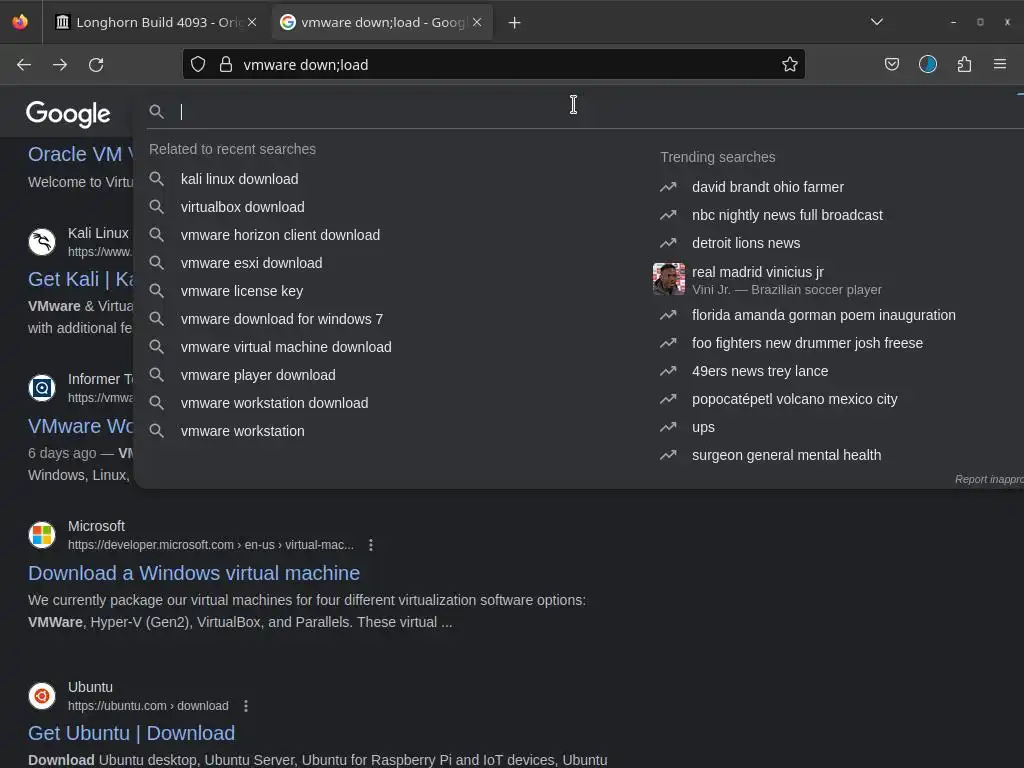The image size is (1024, 768).
Task: Expand the list all tabs chevron
Action: click(x=876, y=22)
